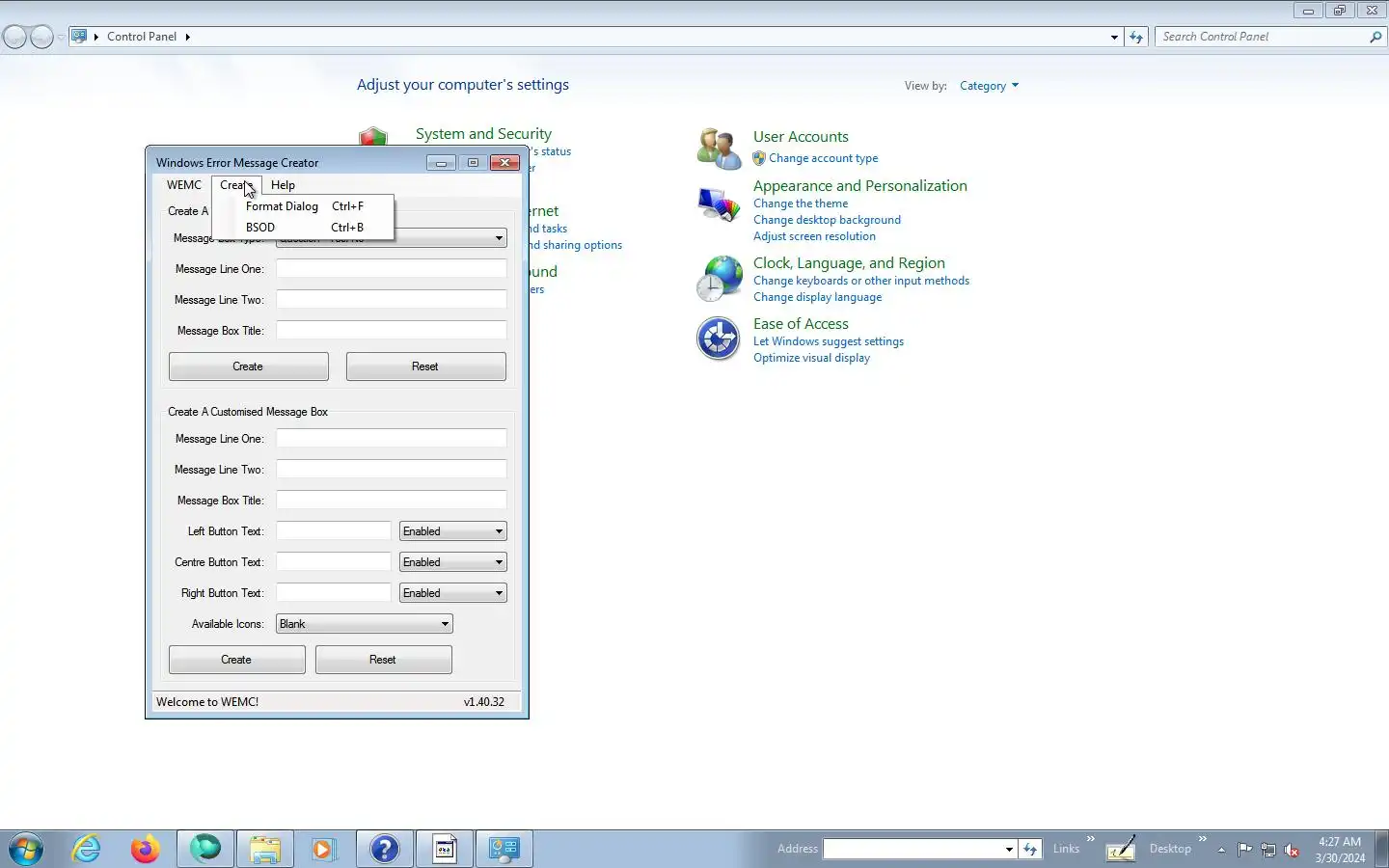
Task: Click the search magnifier in Control Panel
Action: pyautogui.click(x=1375, y=37)
